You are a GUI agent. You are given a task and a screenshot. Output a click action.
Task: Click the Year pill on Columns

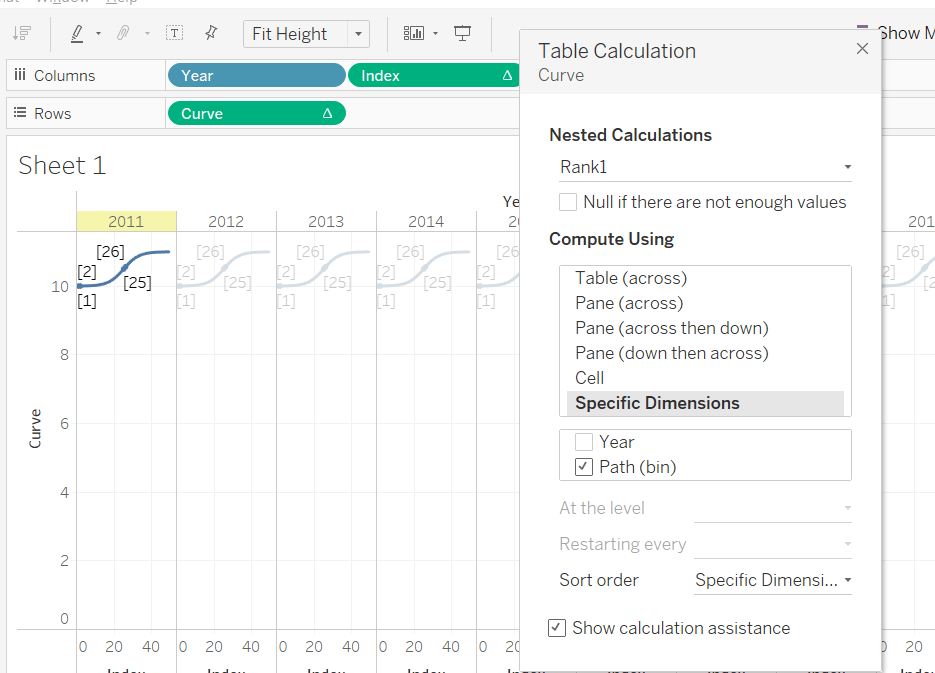coord(256,75)
